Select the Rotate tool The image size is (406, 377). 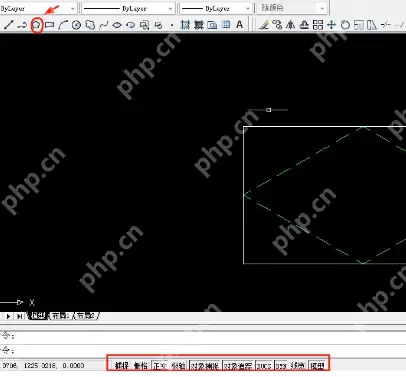click(x=345, y=25)
